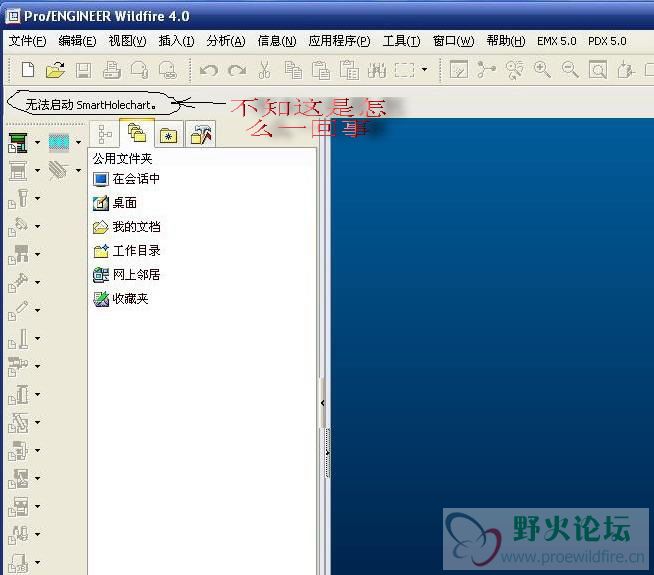This screenshot has height=575, width=654.
Task: Switch to the Model Tree navigator tab
Action: [105, 134]
